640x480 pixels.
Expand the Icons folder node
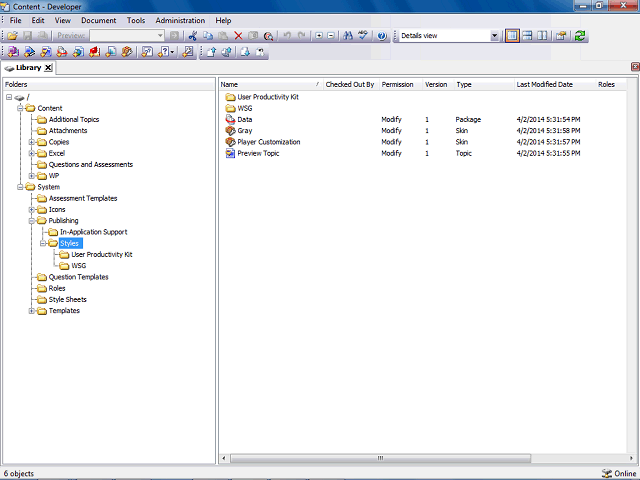click(31, 209)
